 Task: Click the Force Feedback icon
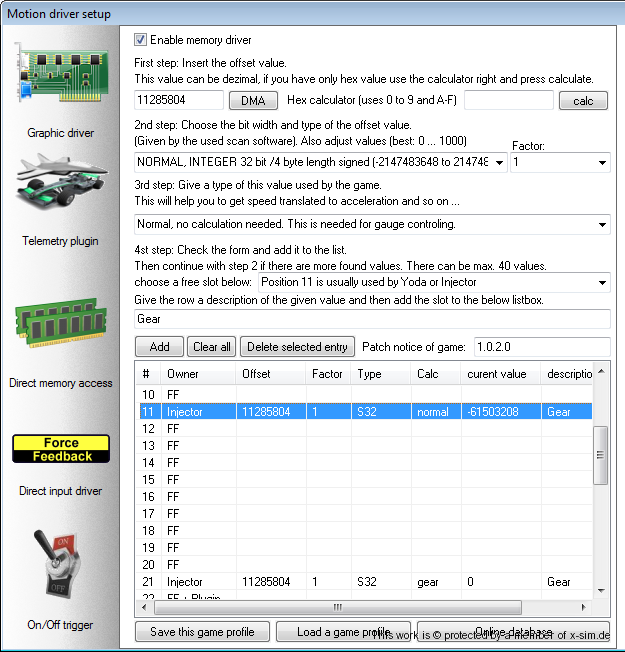59,450
